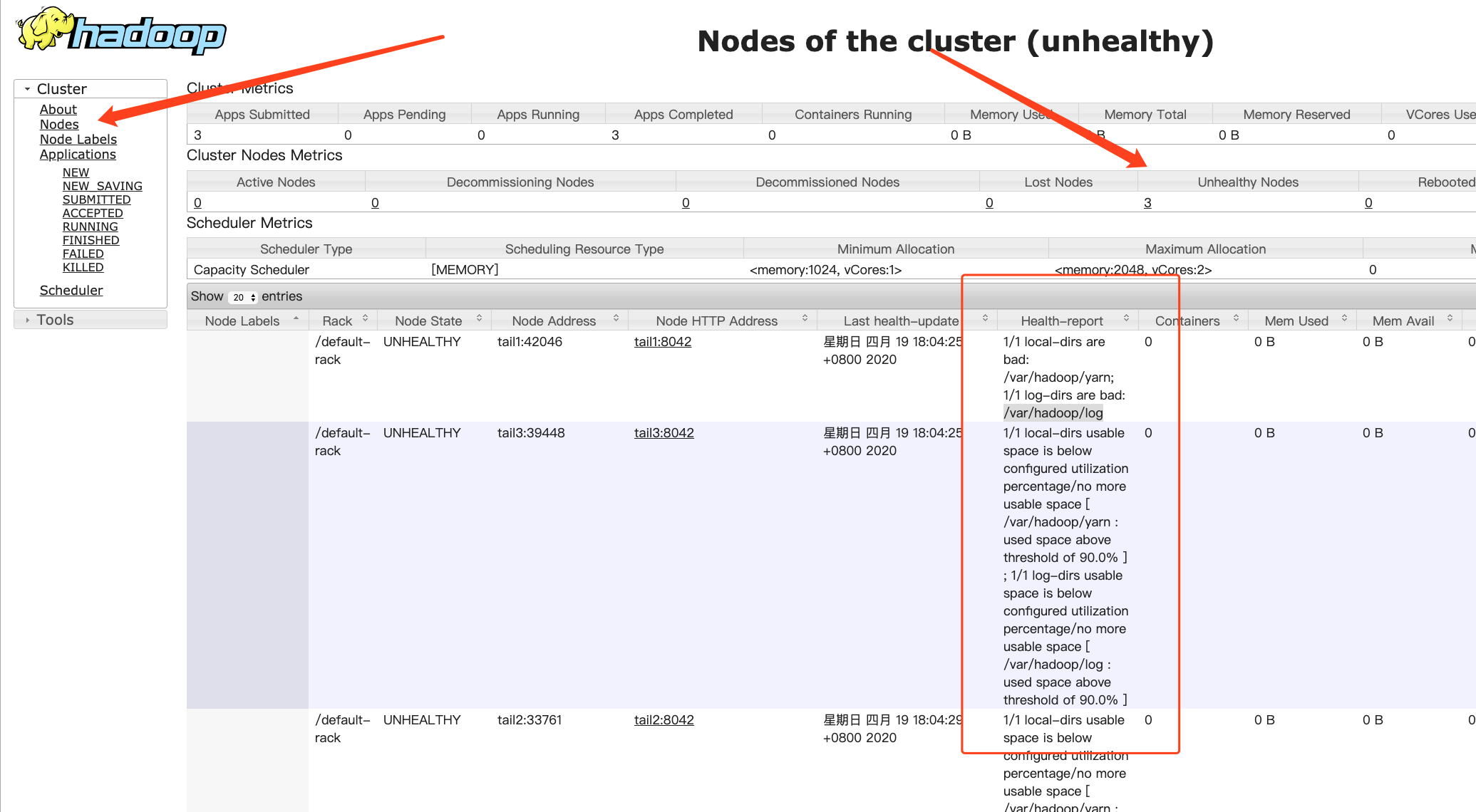Screen dimensions: 1476x812
Task: Sort table by Rack column arrows
Action: [365, 318]
